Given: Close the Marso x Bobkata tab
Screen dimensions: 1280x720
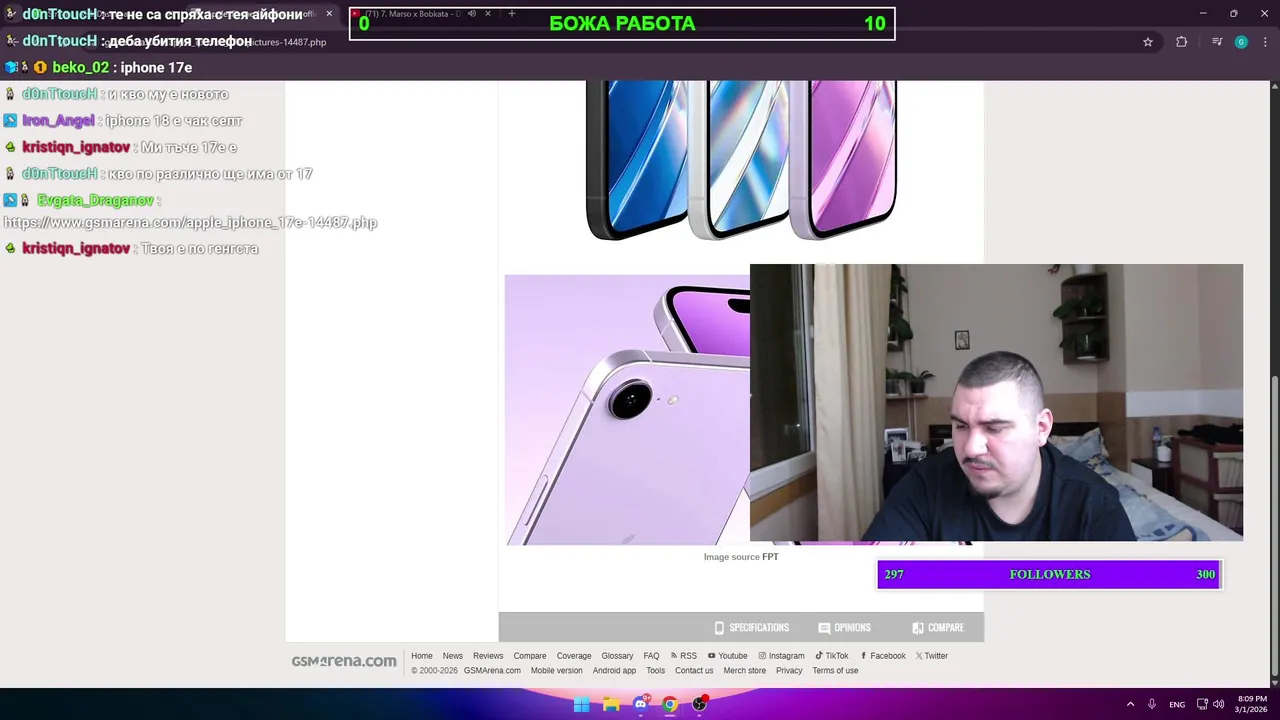Looking at the screenshot, I should click(487, 14).
